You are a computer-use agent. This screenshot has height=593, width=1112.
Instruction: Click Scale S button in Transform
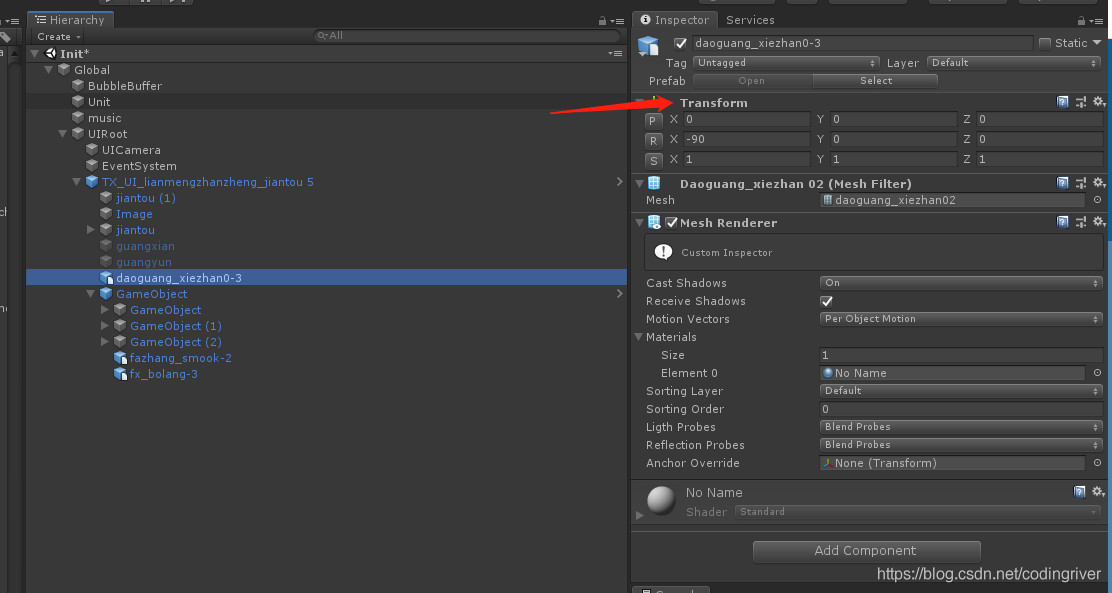click(653, 160)
